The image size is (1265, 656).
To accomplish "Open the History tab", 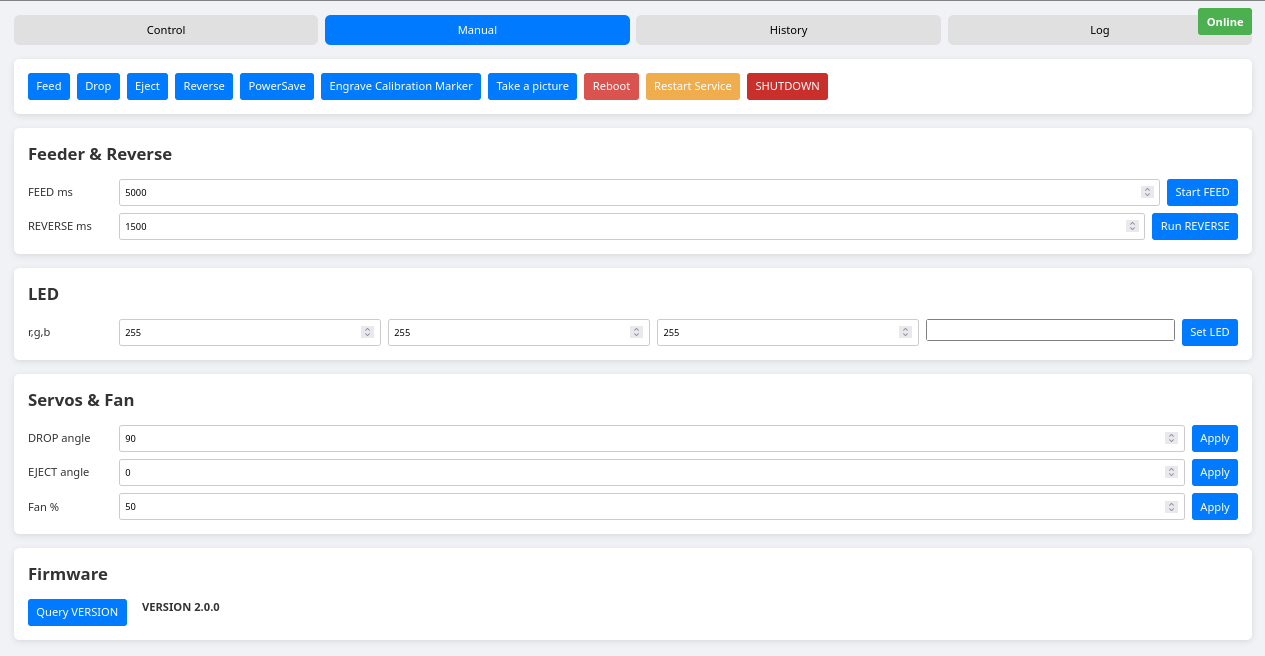I will [x=787, y=30].
